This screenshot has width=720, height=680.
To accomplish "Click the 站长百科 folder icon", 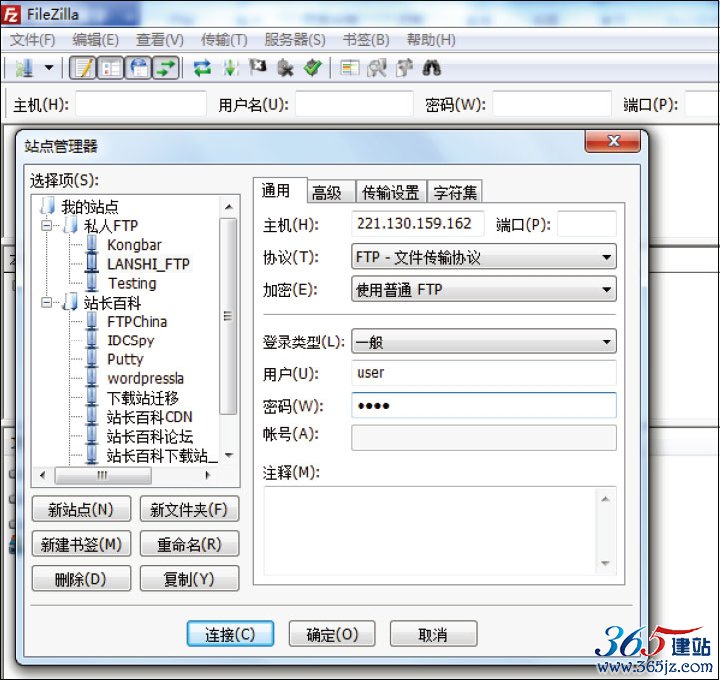I will (x=70, y=302).
